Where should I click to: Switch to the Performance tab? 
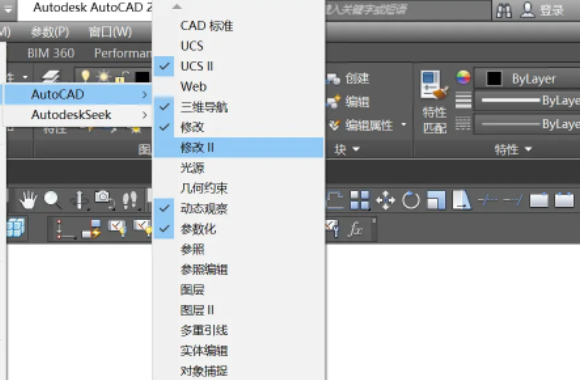(x=123, y=53)
